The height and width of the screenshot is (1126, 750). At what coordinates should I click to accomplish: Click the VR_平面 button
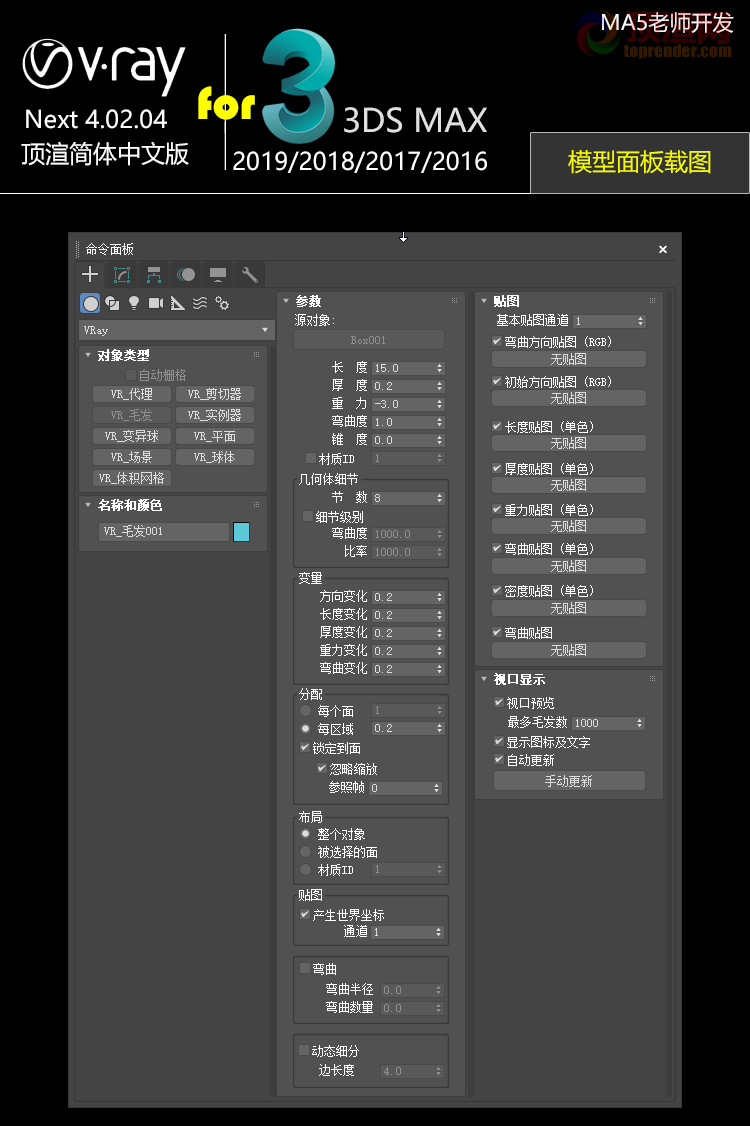pos(215,436)
